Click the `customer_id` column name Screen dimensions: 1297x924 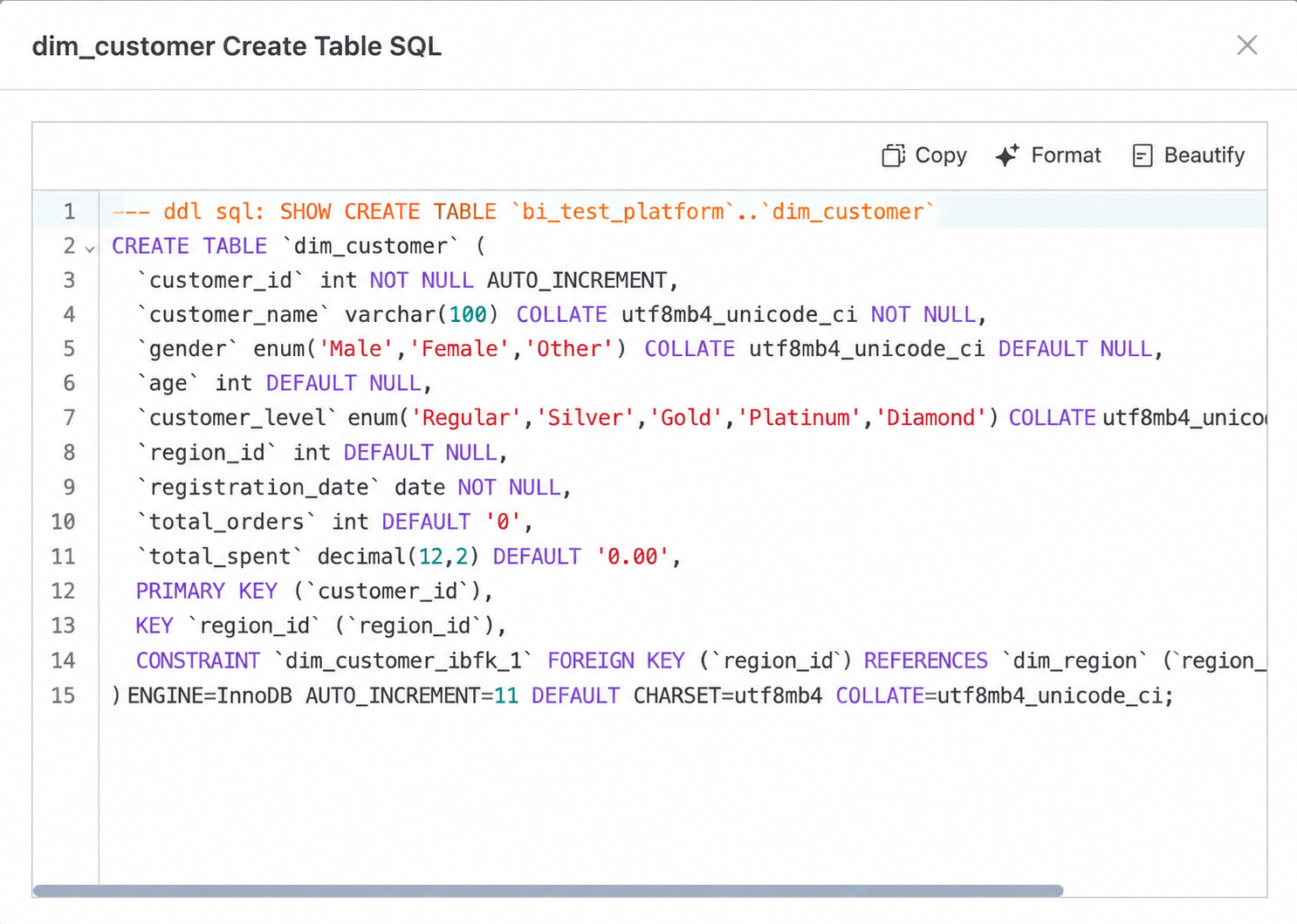[x=220, y=280]
